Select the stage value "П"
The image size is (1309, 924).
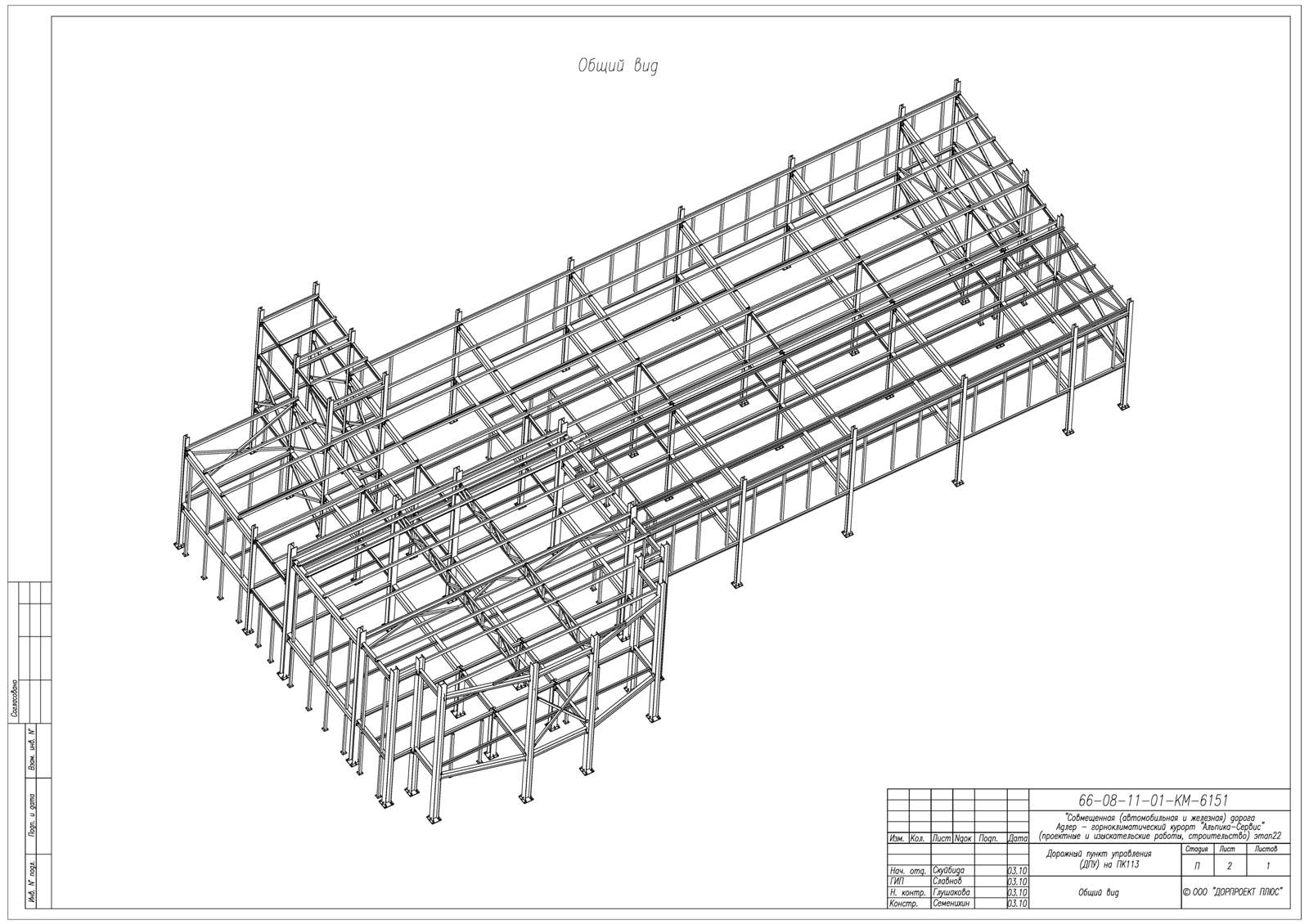1197,865
